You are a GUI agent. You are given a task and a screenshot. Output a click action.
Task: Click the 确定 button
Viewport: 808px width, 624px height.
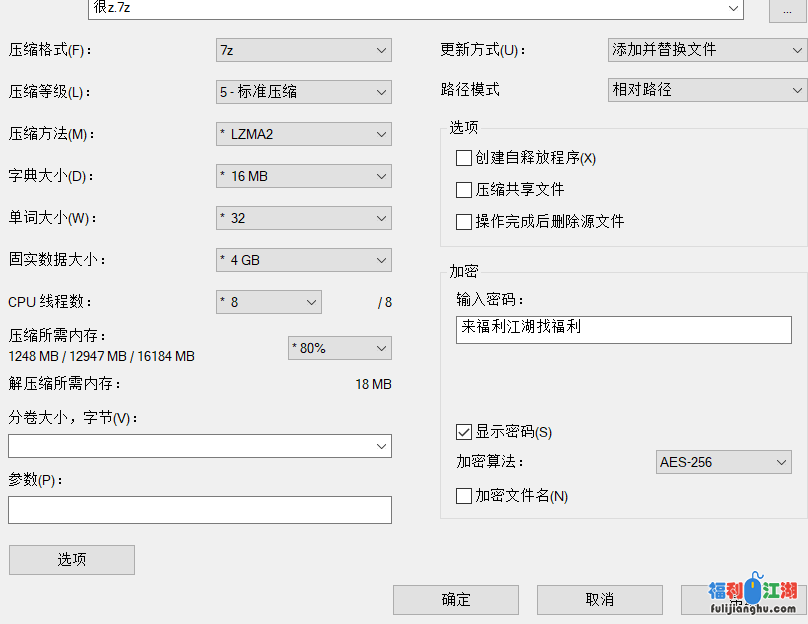coord(455,600)
